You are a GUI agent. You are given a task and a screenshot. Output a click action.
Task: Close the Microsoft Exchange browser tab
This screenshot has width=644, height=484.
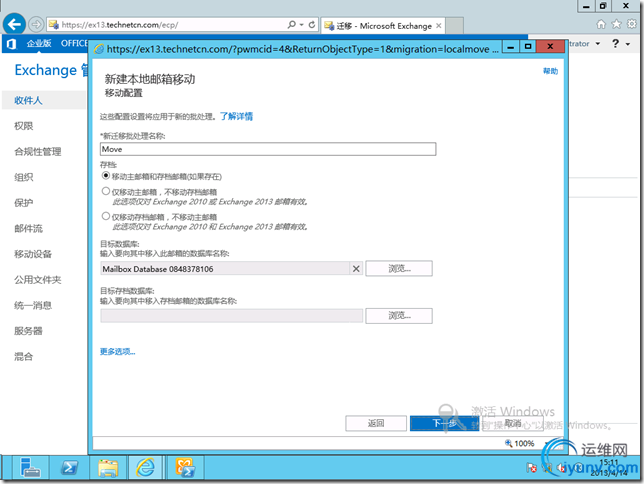click(x=439, y=25)
